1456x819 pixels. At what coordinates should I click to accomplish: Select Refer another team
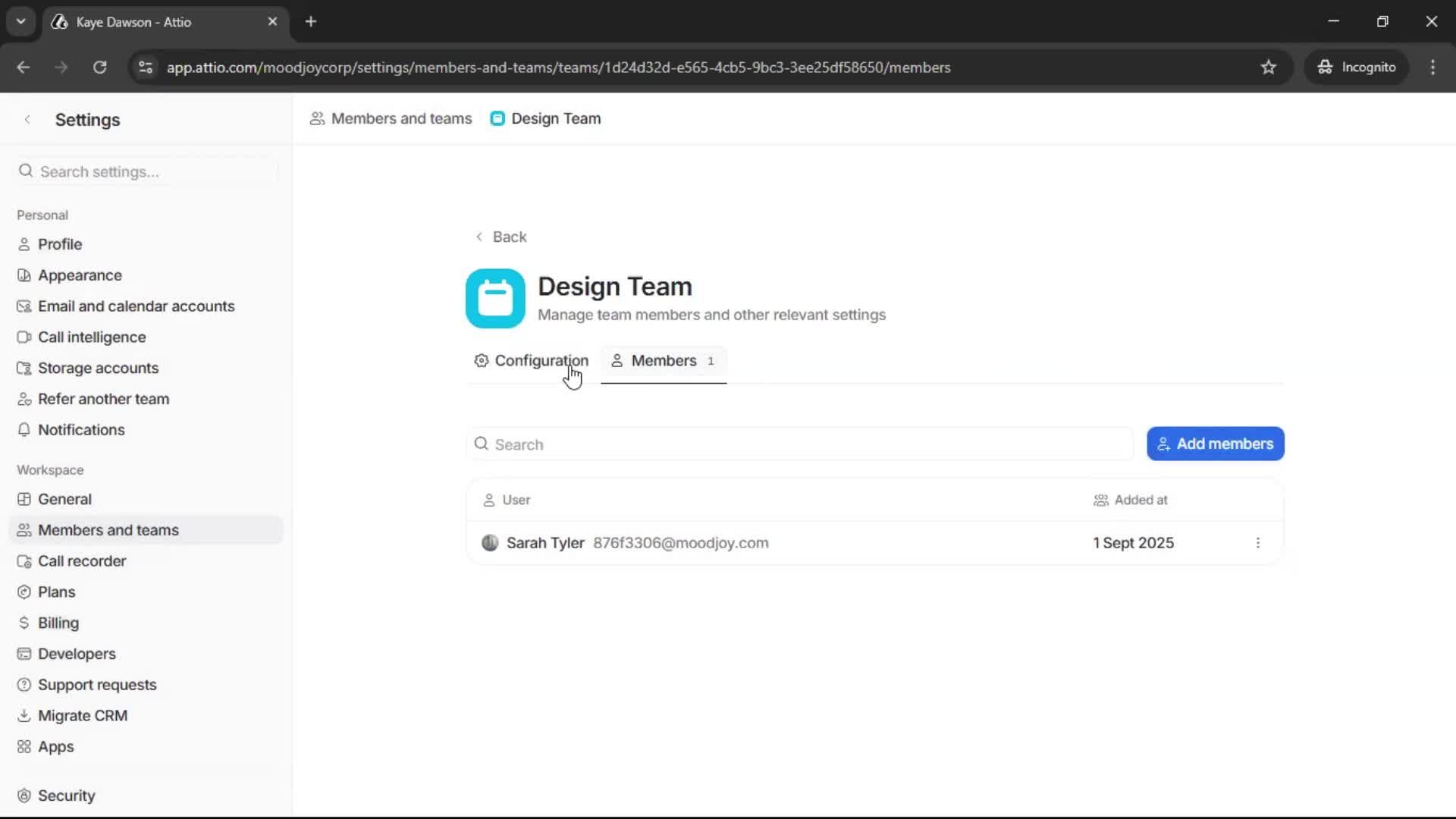point(104,398)
